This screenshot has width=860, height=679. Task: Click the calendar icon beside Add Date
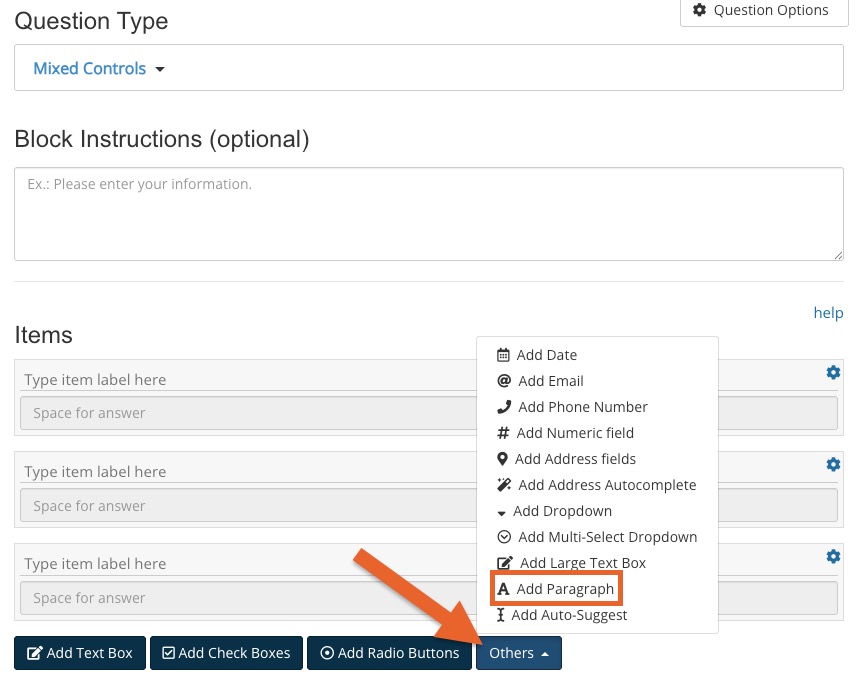(503, 355)
